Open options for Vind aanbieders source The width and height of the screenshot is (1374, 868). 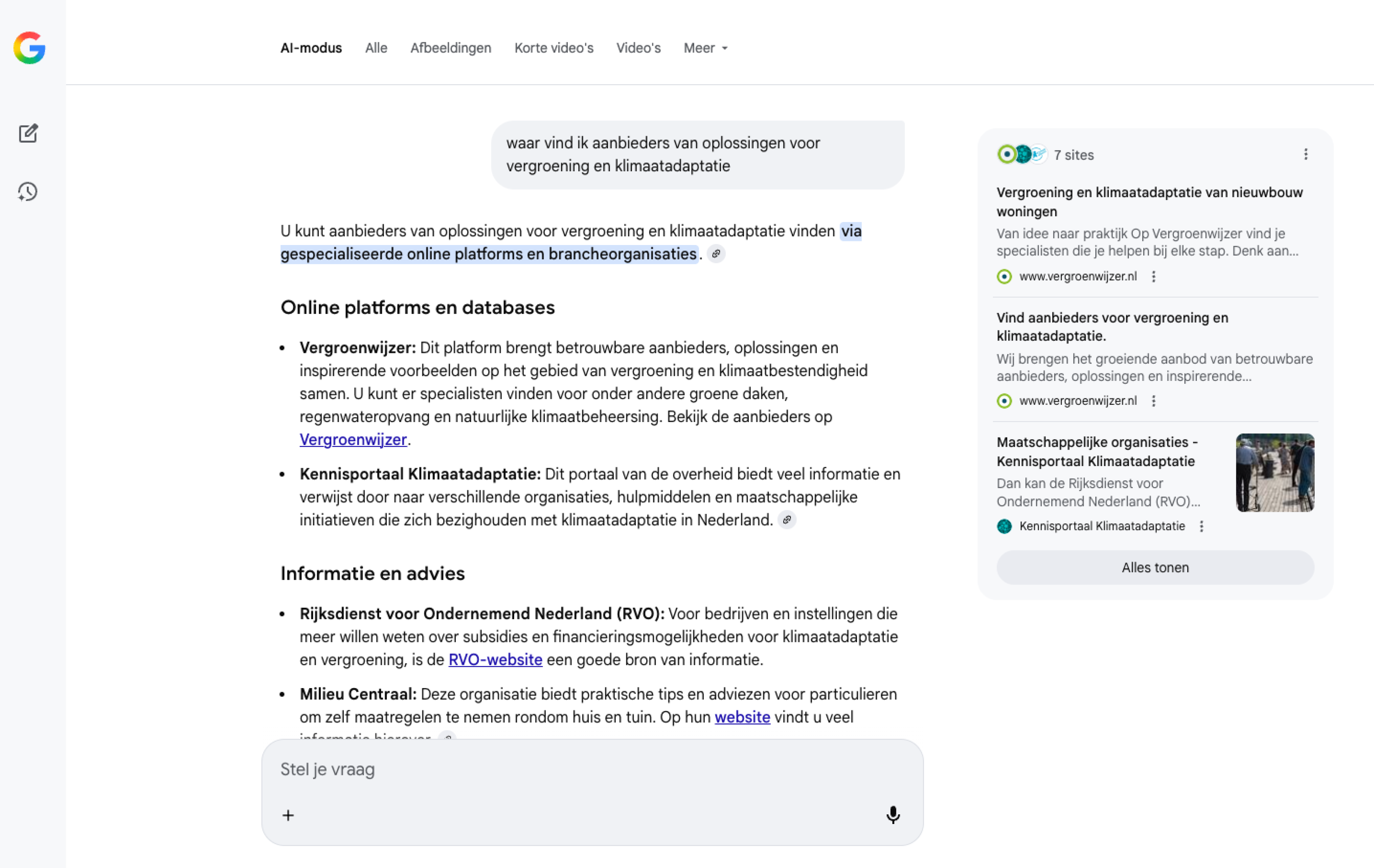tap(1154, 401)
